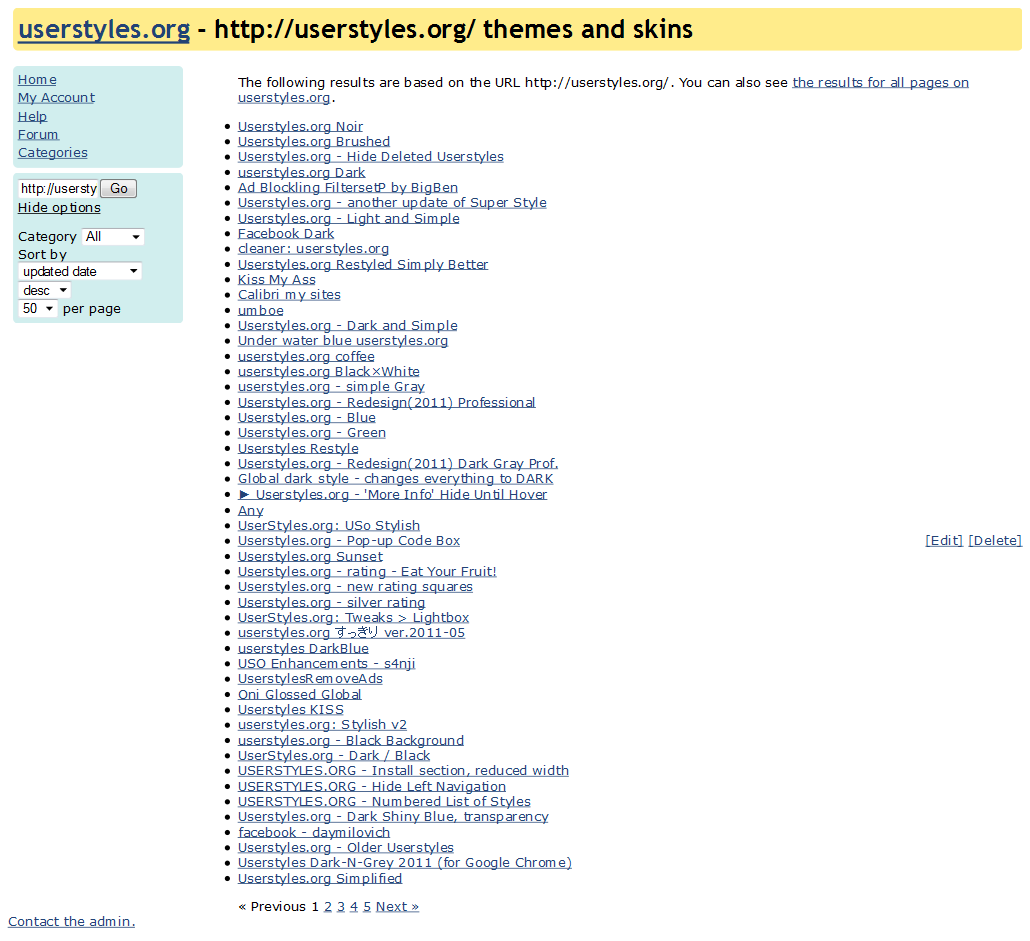
Task: Go to My Account
Action: [55, 97]
